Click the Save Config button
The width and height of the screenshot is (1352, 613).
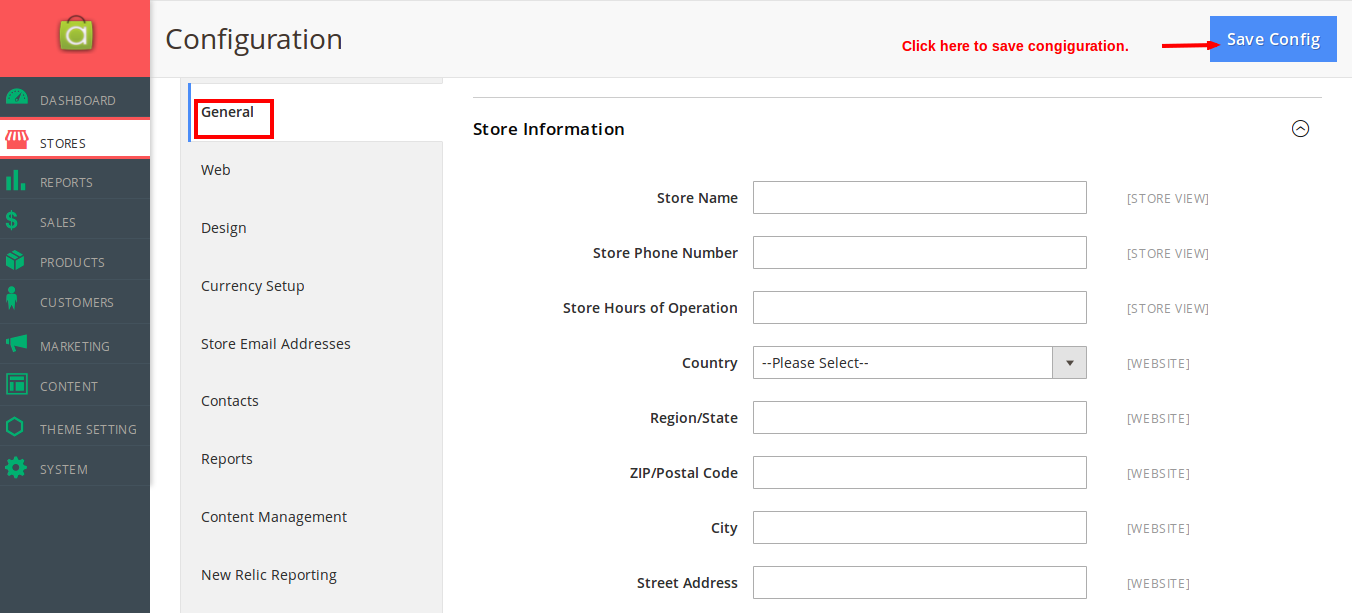tap(1273, 39)
